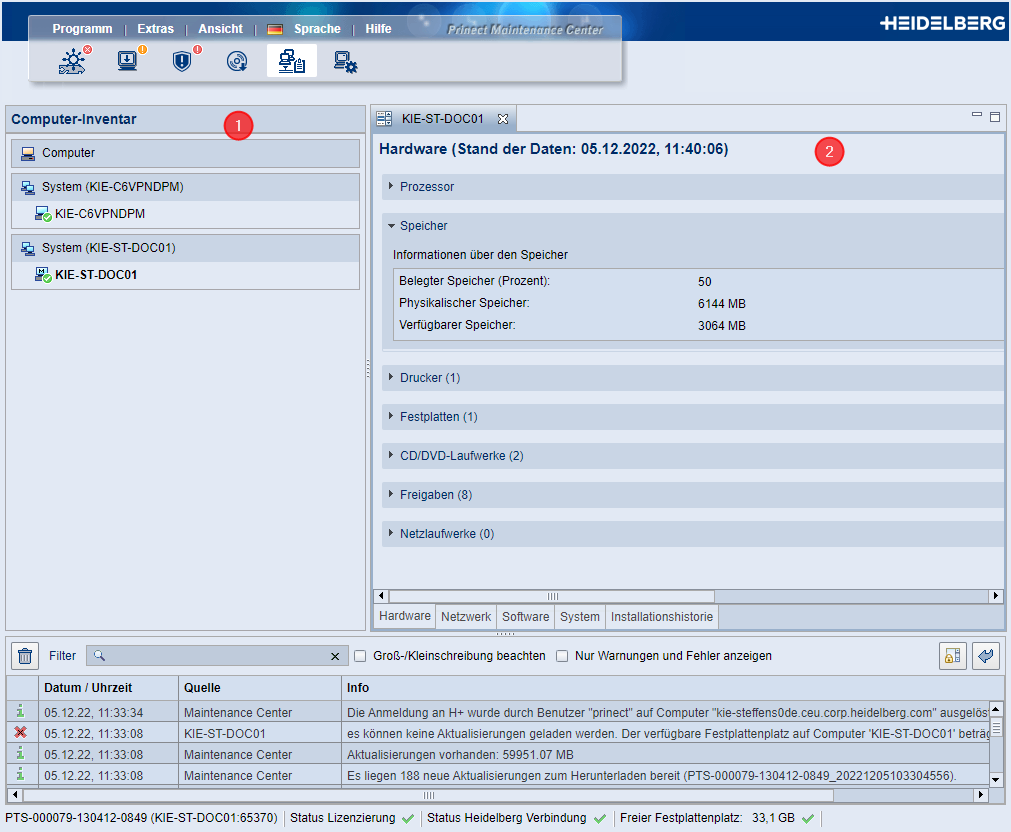
Task: Click the Freier Festplattenplatz green checkmark
Action: point(808,818)
